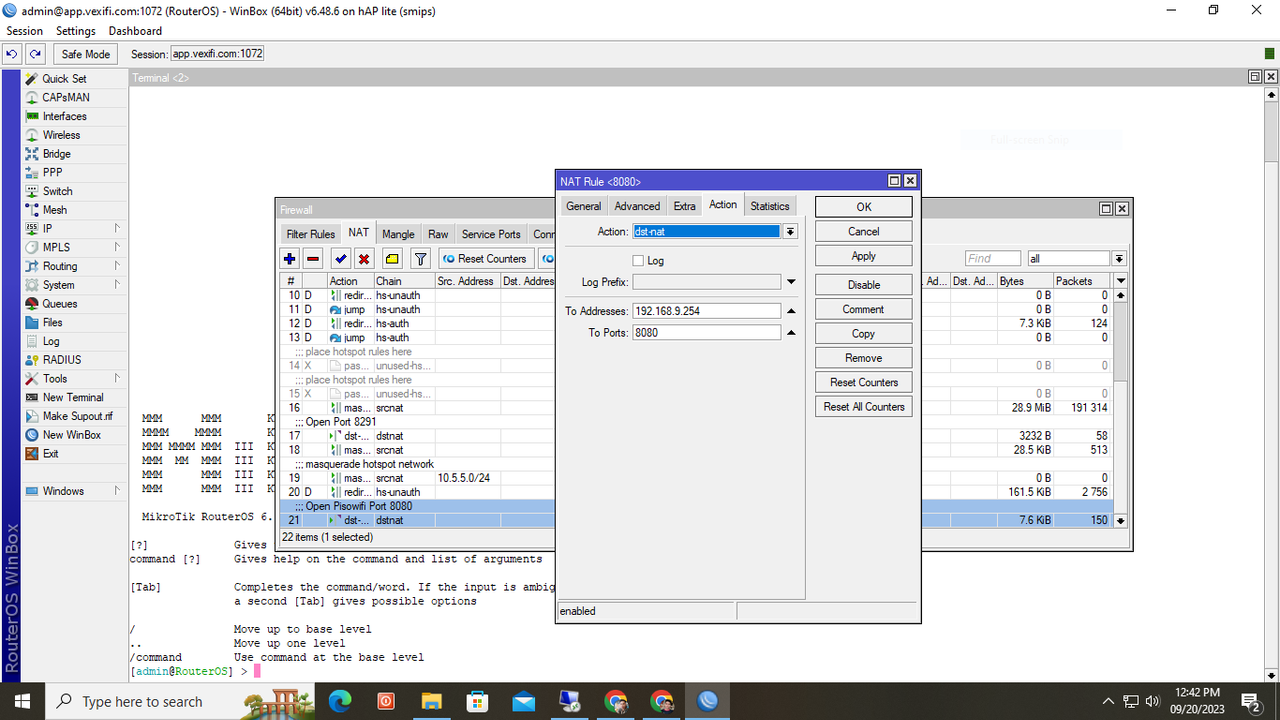Click Apply in NAT Rule dialog
1280x720 pixels.
pos(864,256)
